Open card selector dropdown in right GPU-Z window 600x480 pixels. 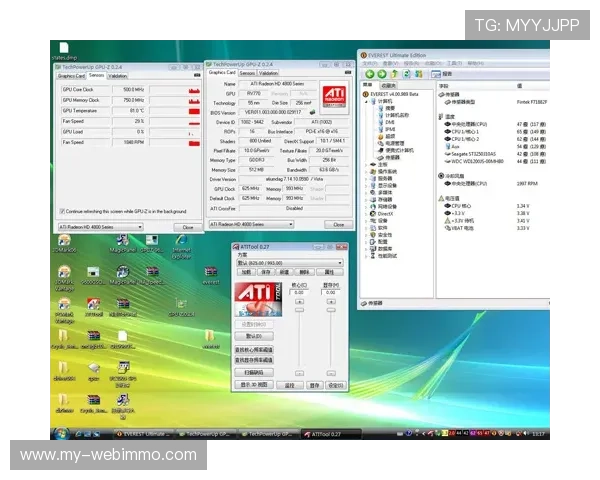(251, 224)
